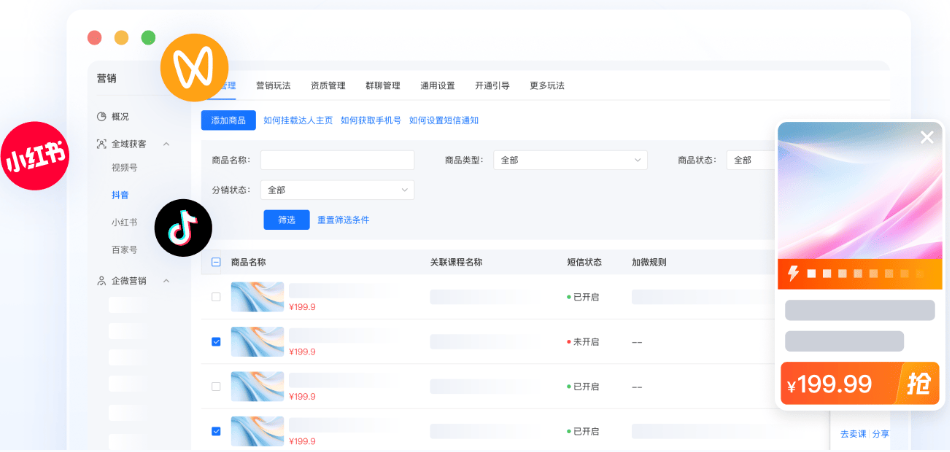Click the 加微规则 column header
This screenshot has width=950, height=452.
point(649,262)
